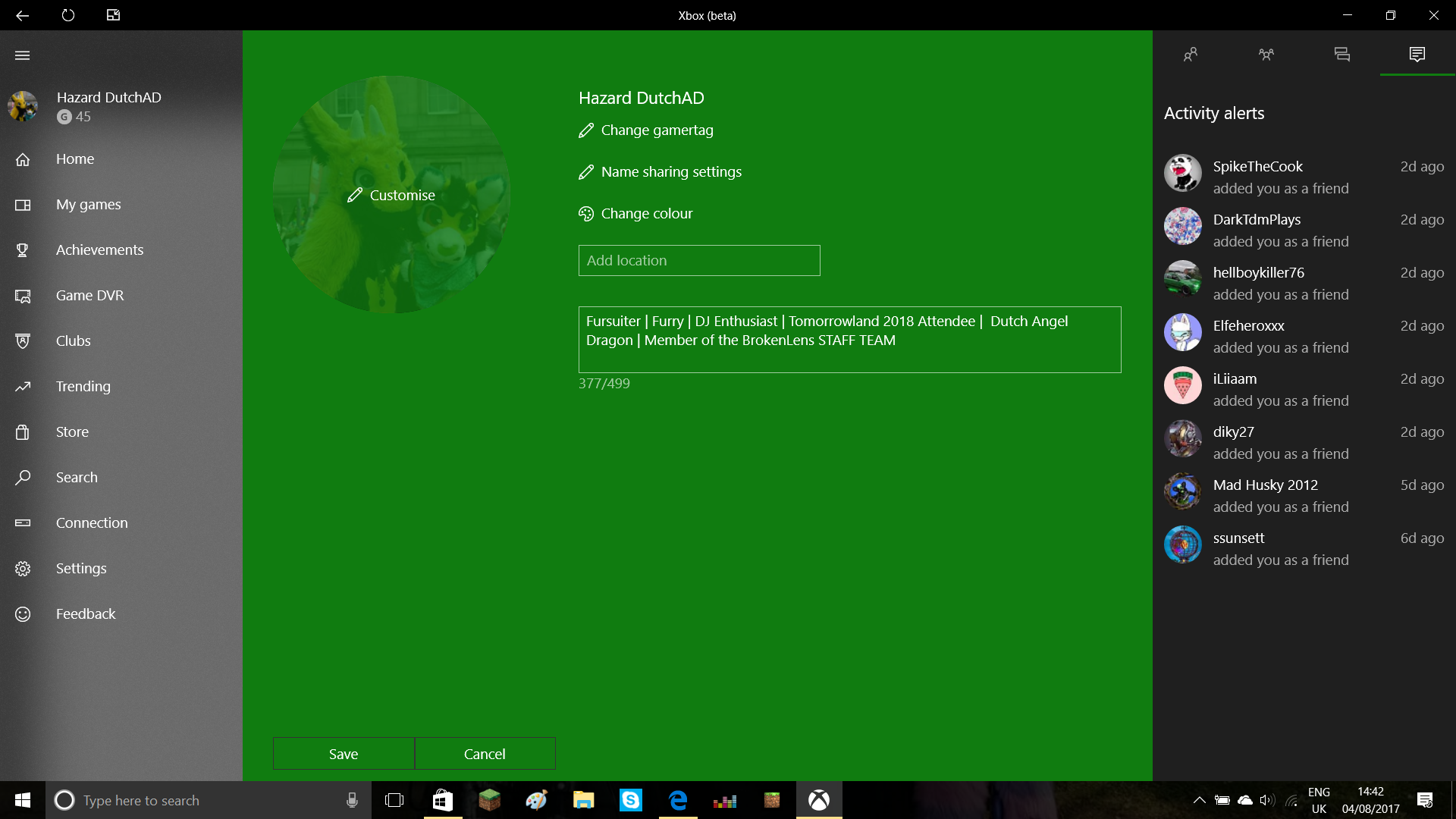The height and width of the screenshot is (819, 1456).
Task: Switch to the Parties panel tab
Action: [x=1266, y=54]
